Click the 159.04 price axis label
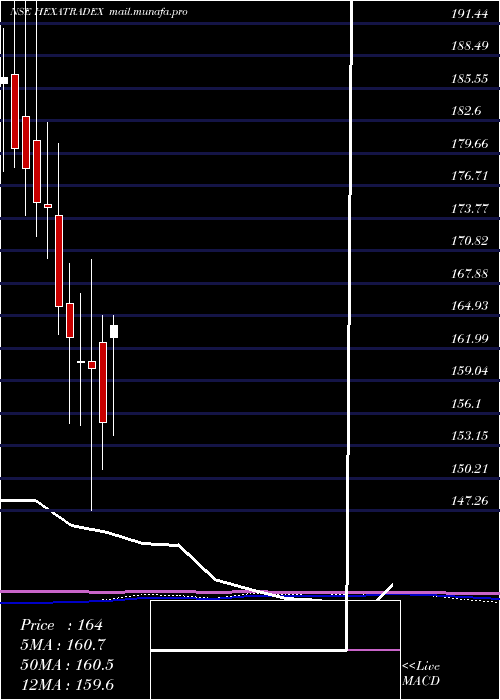 (x=469, y=371)
